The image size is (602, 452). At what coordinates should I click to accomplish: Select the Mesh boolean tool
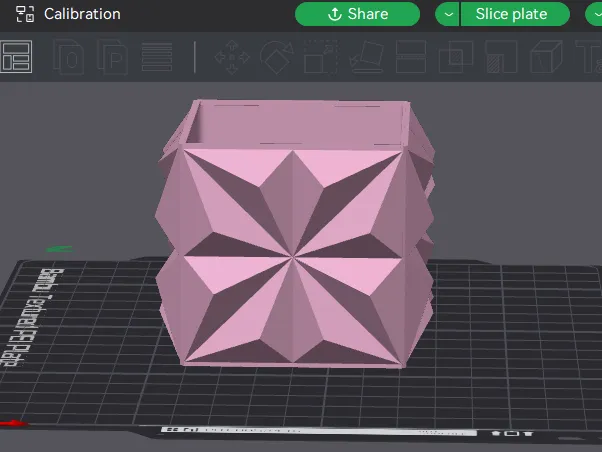click(x=456, y=57)
